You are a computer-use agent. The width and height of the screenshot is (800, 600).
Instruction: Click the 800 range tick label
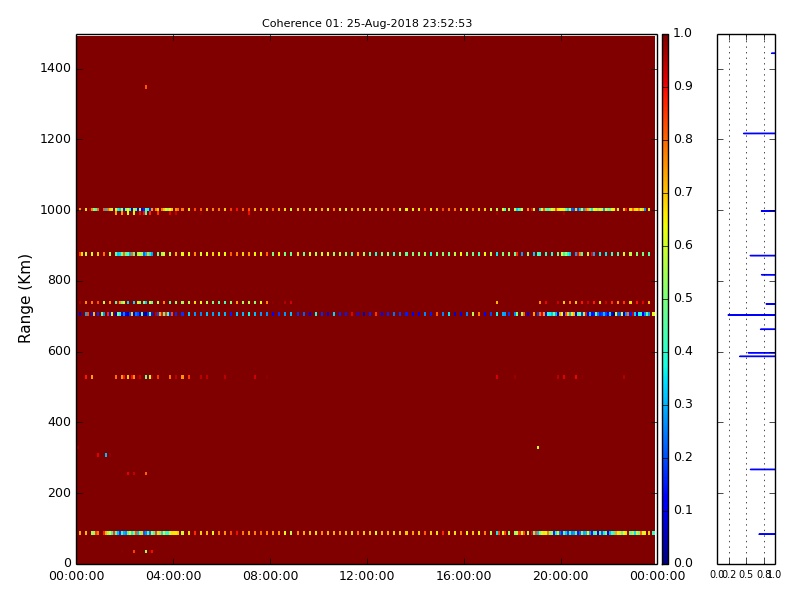click(59, 280)
